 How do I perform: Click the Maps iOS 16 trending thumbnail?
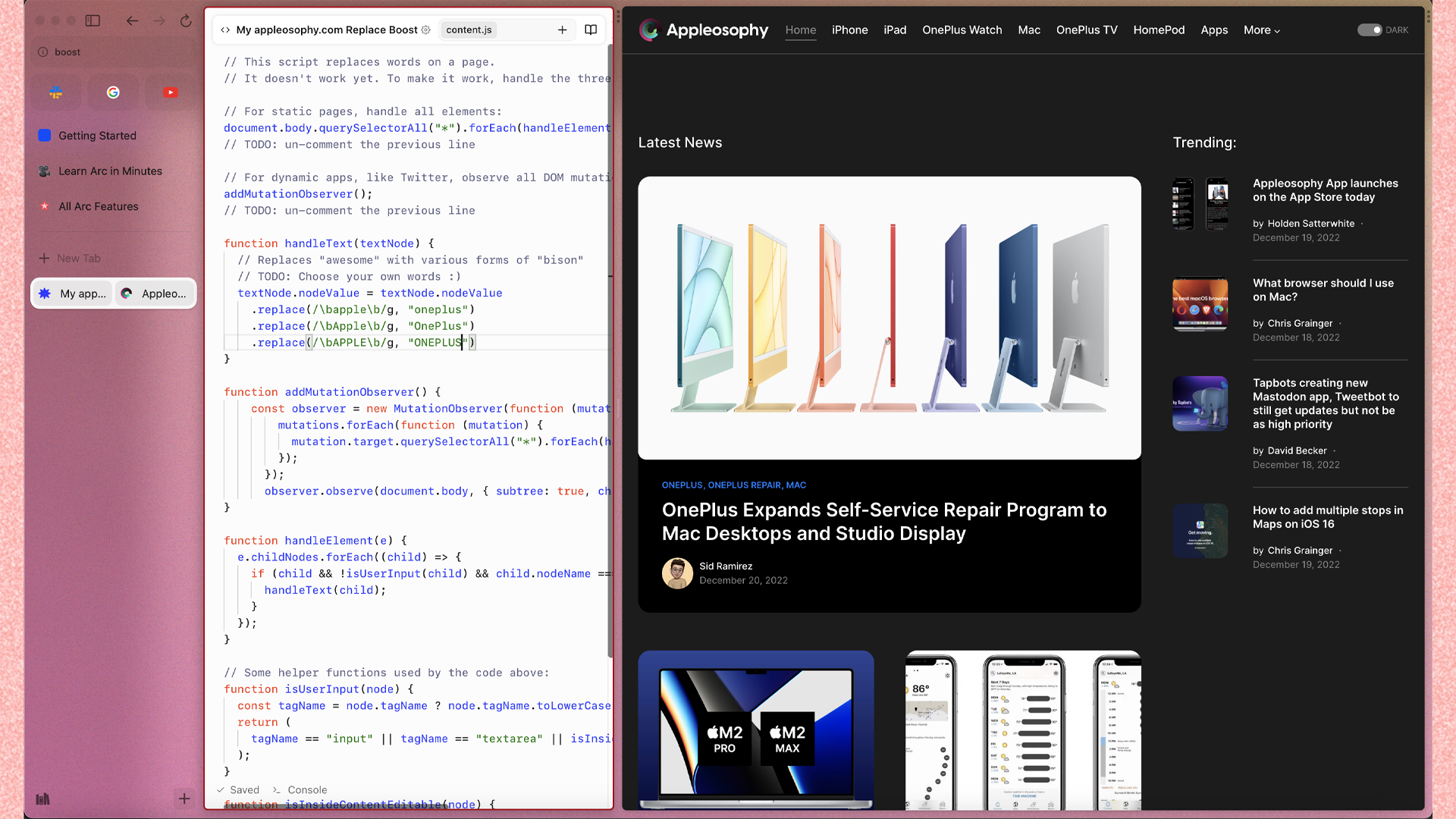pos(1200,531)
